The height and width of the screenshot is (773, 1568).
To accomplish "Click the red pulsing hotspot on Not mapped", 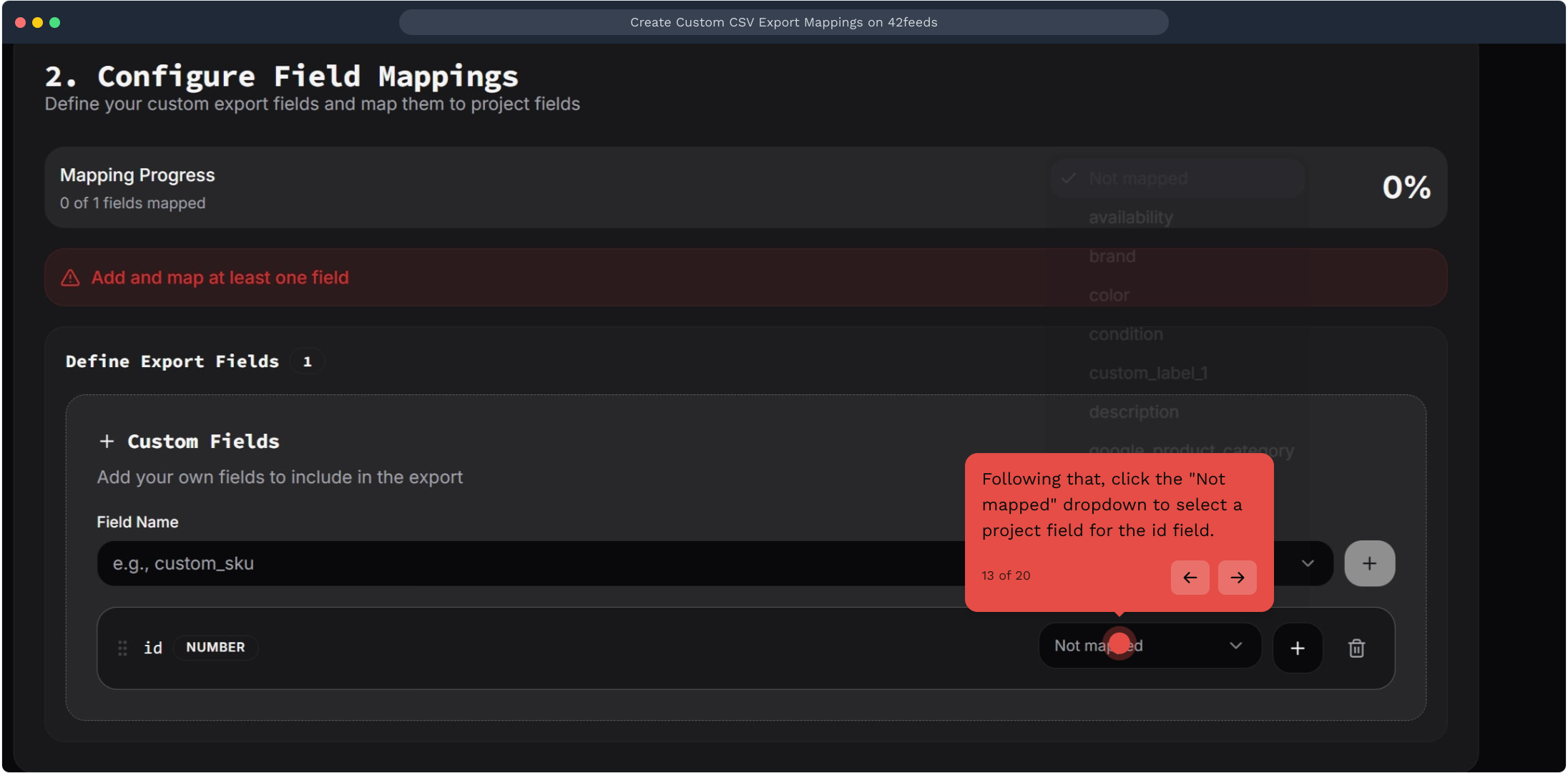I will 1119,643.
